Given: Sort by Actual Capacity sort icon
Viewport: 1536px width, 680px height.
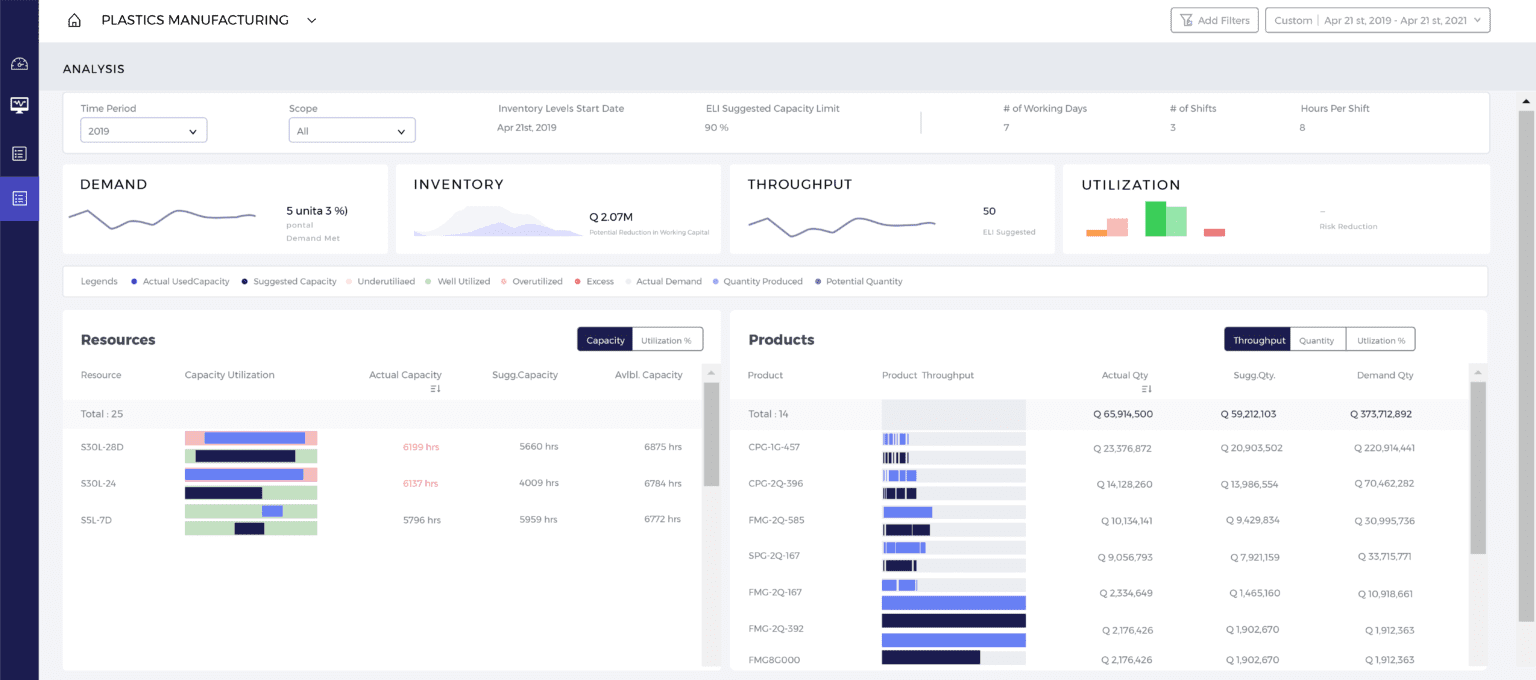Looking at the screenshot, I should pyautogui.click(x=435, y=388).
